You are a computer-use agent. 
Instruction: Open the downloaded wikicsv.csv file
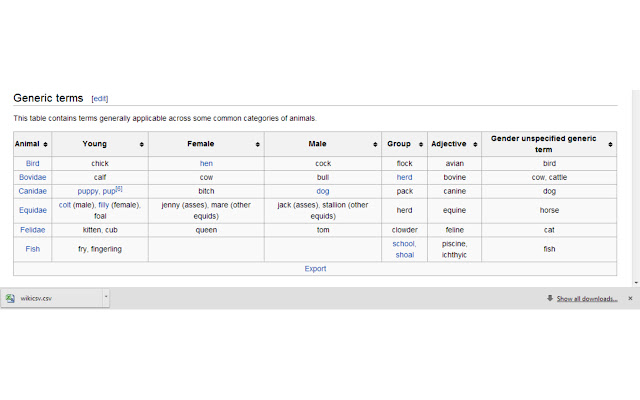[x=52, y=298]
